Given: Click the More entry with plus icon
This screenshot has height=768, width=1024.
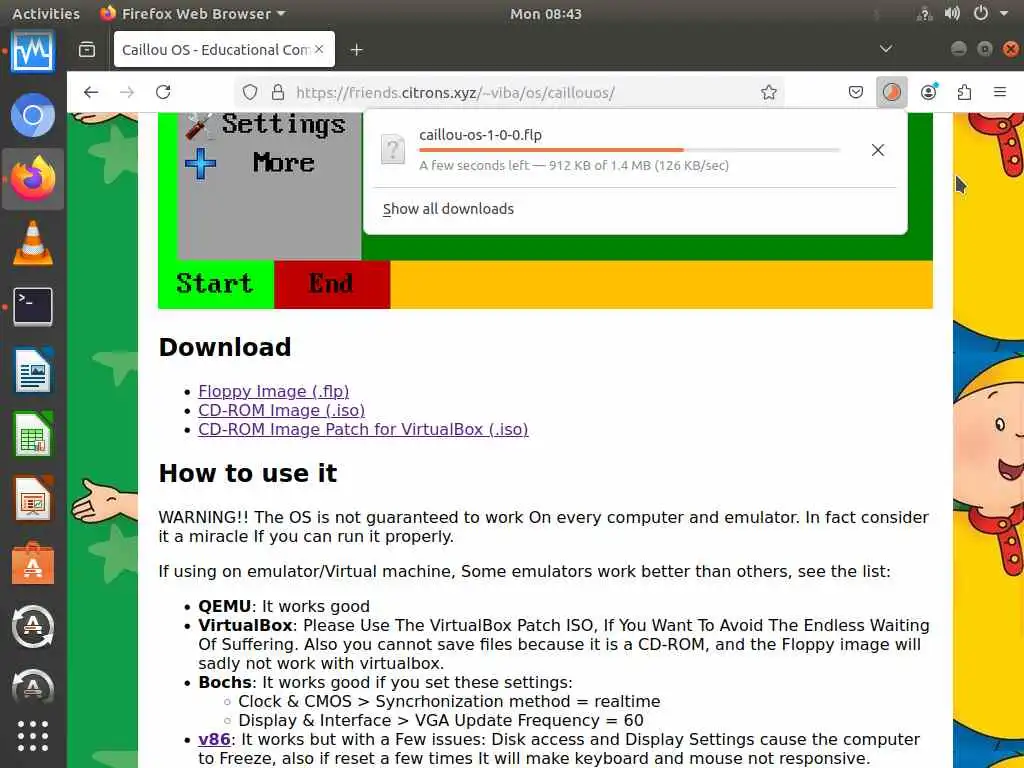Looking at the screenshot, I should [x=250, y=163].
